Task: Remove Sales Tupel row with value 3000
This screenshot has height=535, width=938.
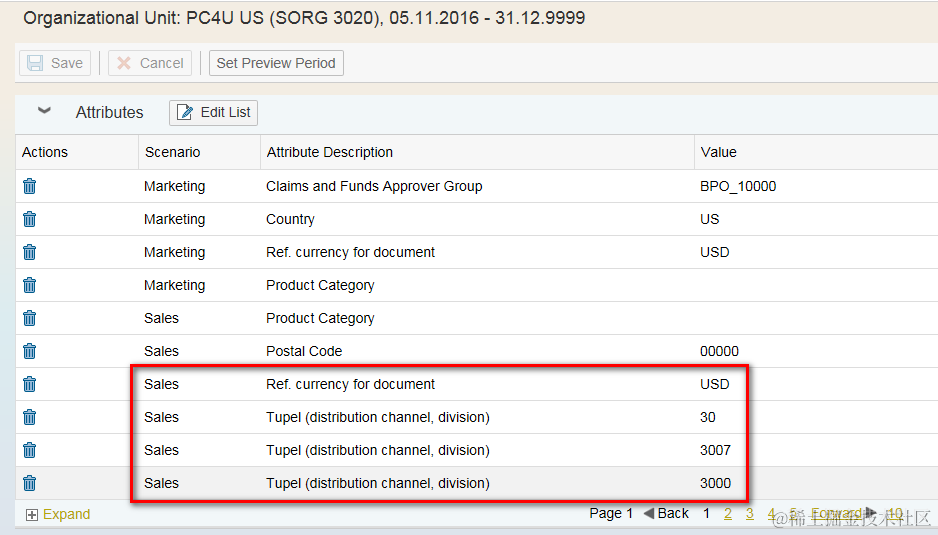Action: 30,483
